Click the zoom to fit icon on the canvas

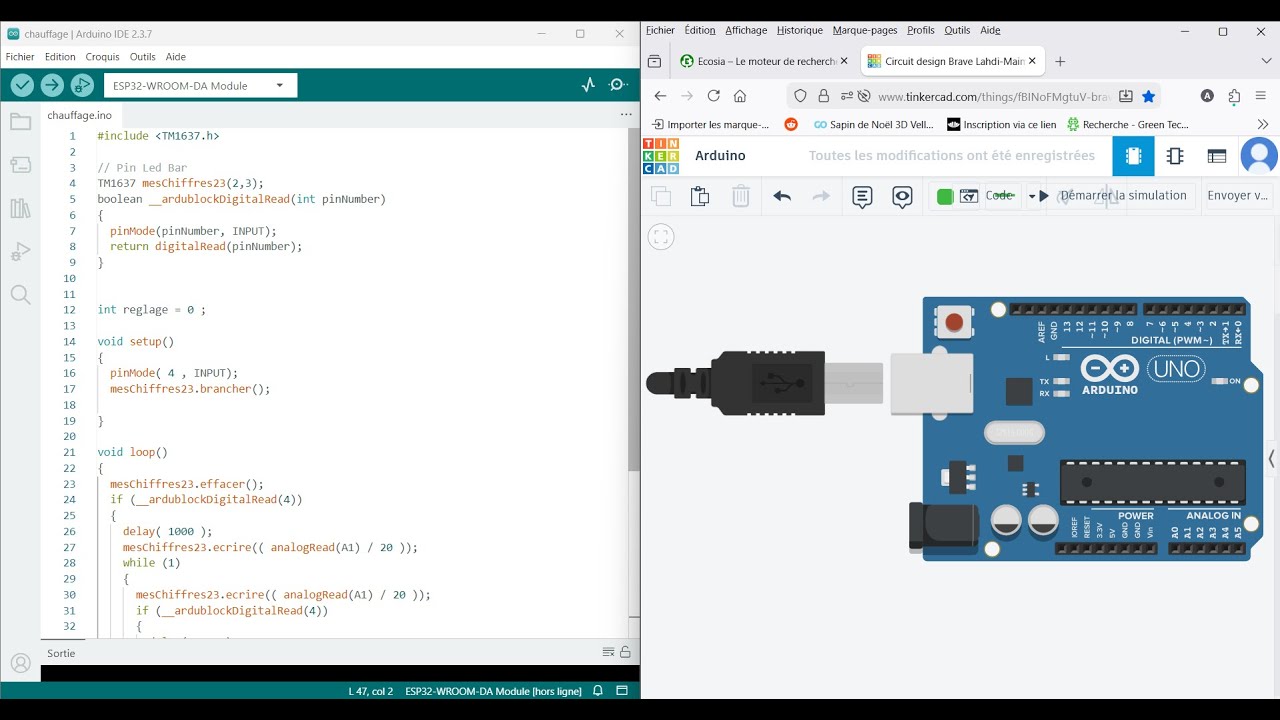coord(660,237)
